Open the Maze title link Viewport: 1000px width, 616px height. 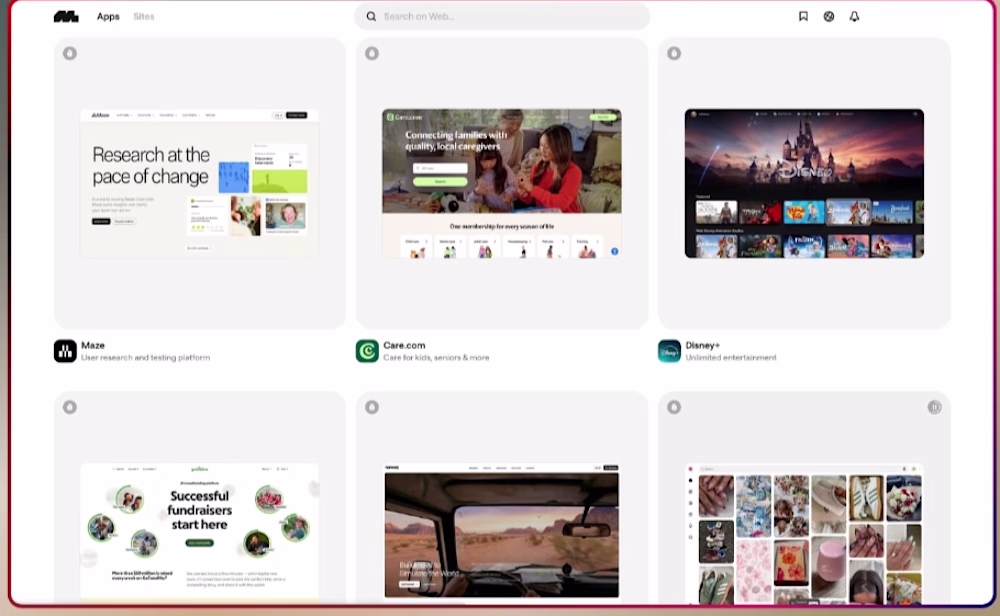93,345
